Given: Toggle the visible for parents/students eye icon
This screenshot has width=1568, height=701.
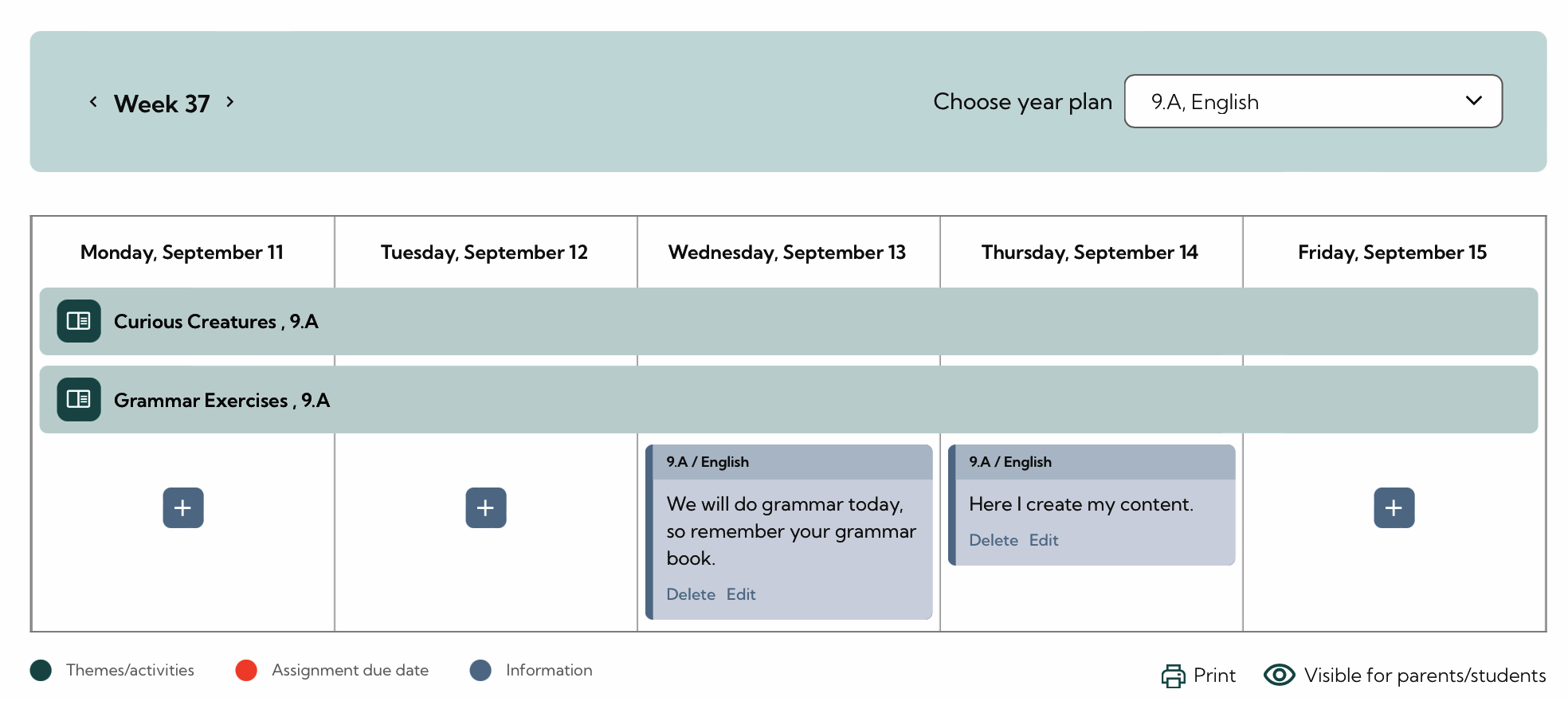Looking at the screenshot, I should 1279,675.
